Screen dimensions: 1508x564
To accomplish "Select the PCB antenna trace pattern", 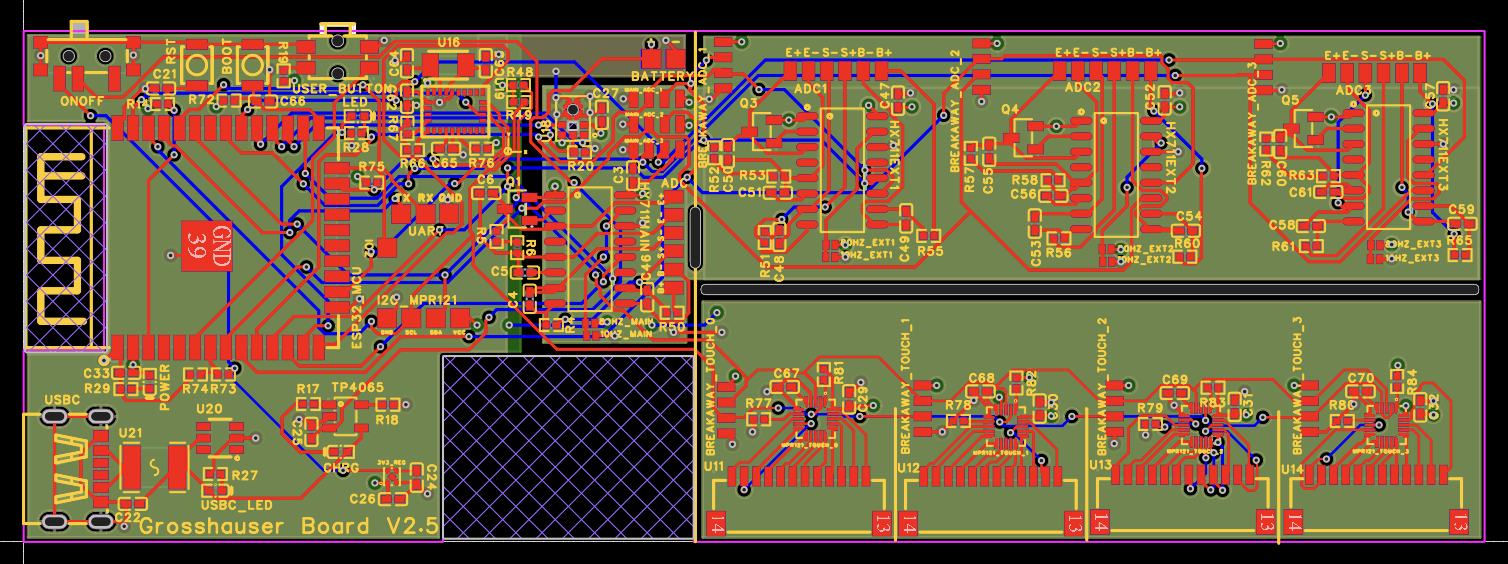I will click(x=60, y=237).
